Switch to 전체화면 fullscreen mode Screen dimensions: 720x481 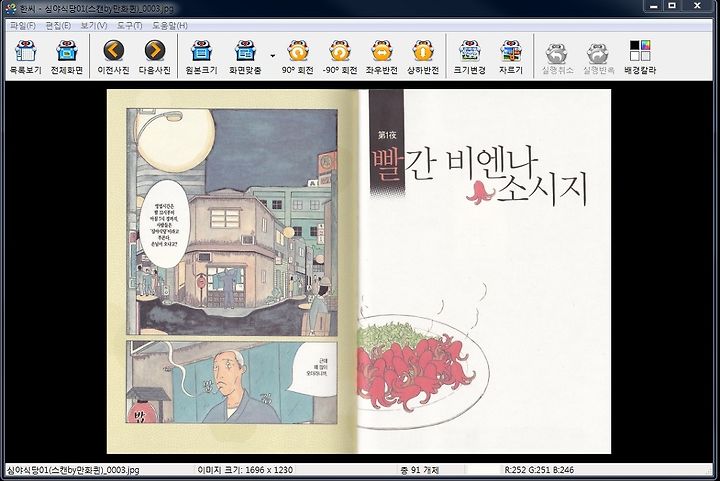[67, 57]
